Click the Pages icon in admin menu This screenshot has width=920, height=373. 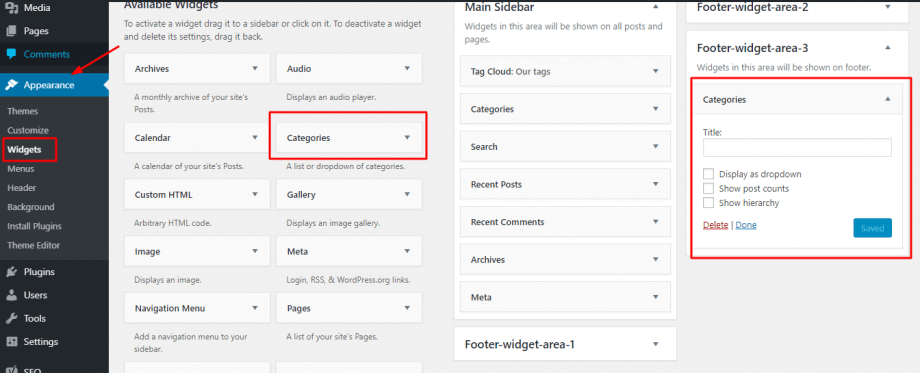coord(11,31)
